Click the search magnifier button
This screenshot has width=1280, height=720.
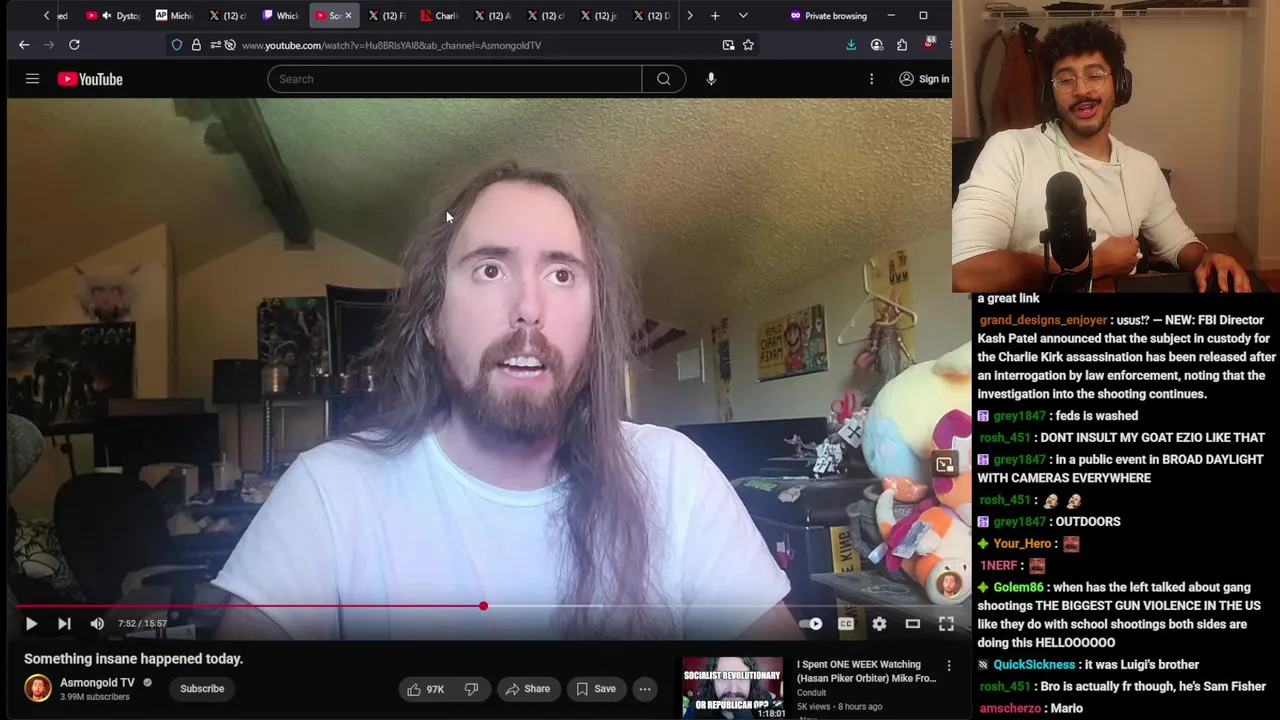[664, 79]
